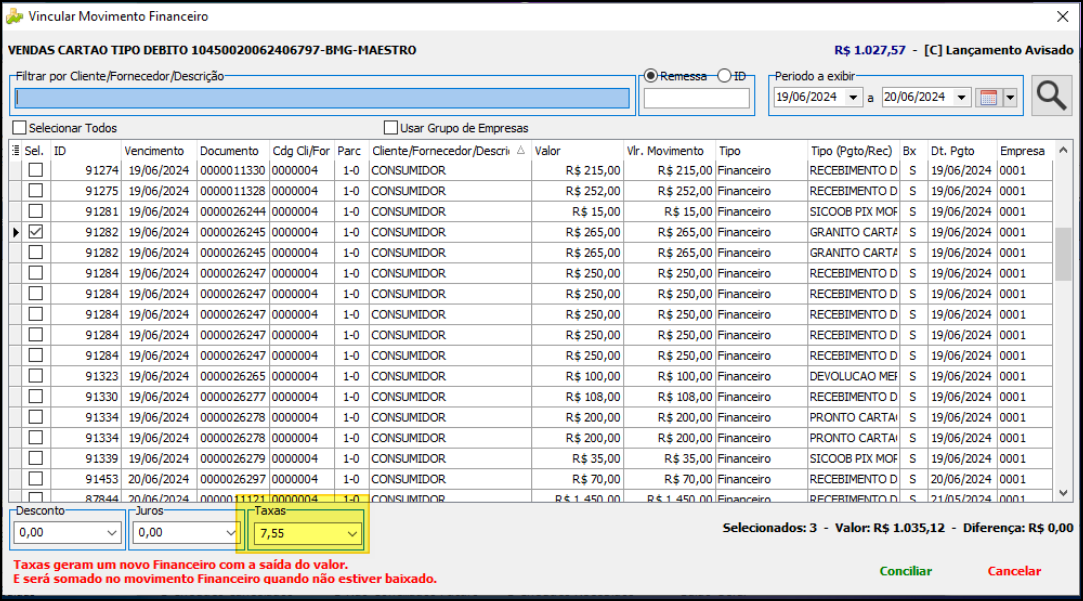1083x601 pixels.
Task: Click the current row indicator arrow at 91282
Action: (x=16, y=232)
